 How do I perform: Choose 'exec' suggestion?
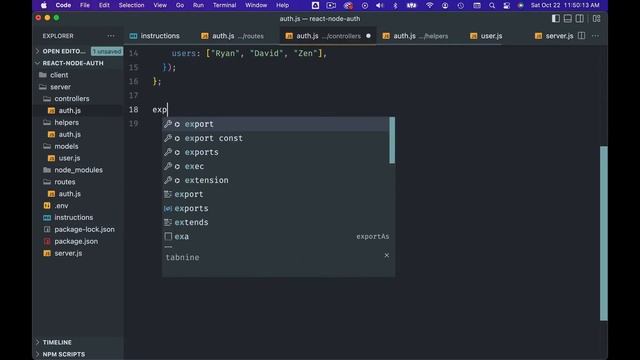276,166
